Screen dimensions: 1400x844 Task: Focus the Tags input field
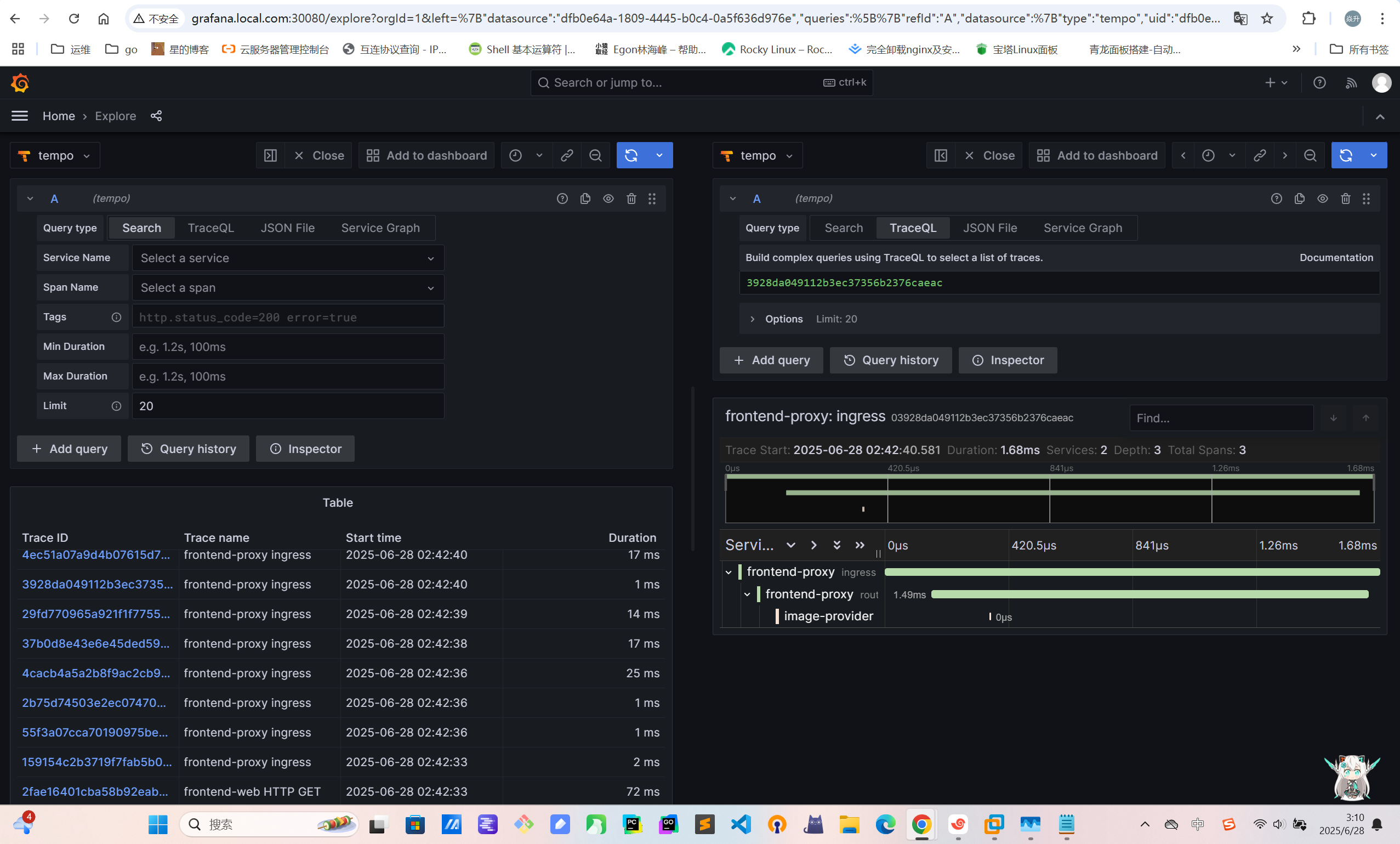[288, 316]
